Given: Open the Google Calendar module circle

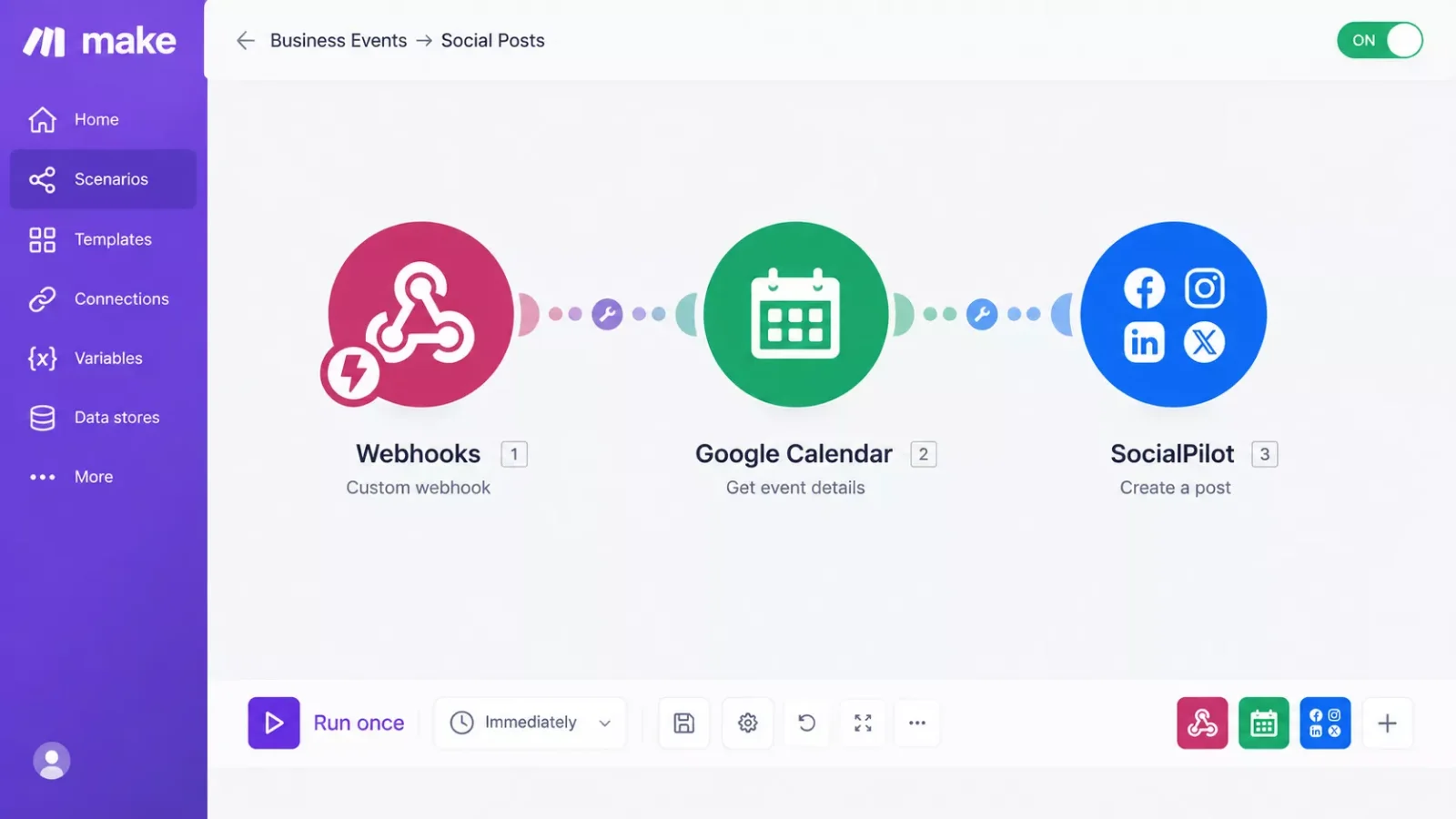Looking at the screenshot, I should tap(796, 314).
